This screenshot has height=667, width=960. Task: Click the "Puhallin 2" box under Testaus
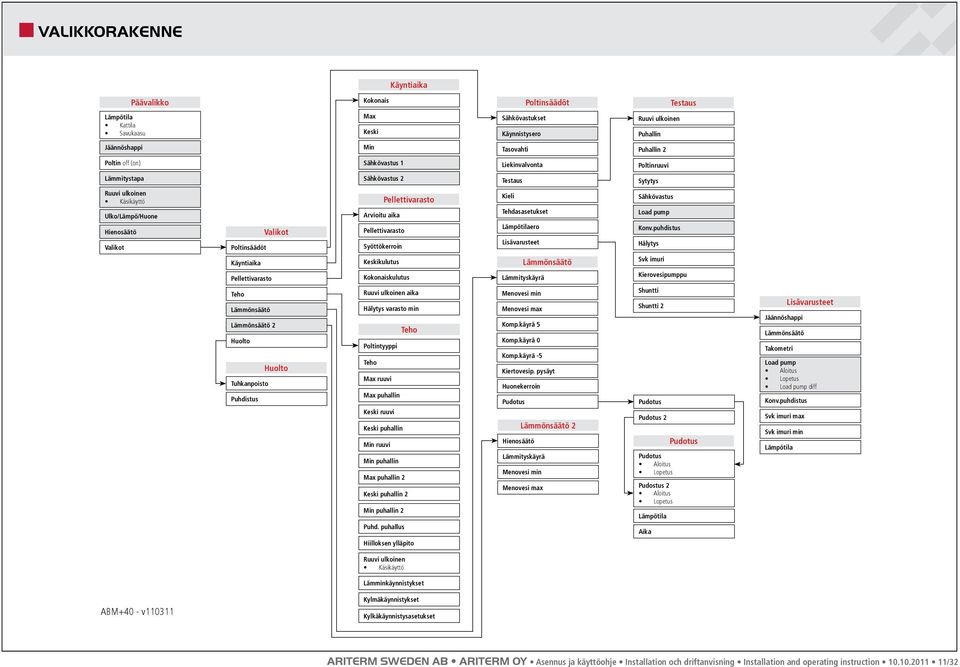click(684, 149)
